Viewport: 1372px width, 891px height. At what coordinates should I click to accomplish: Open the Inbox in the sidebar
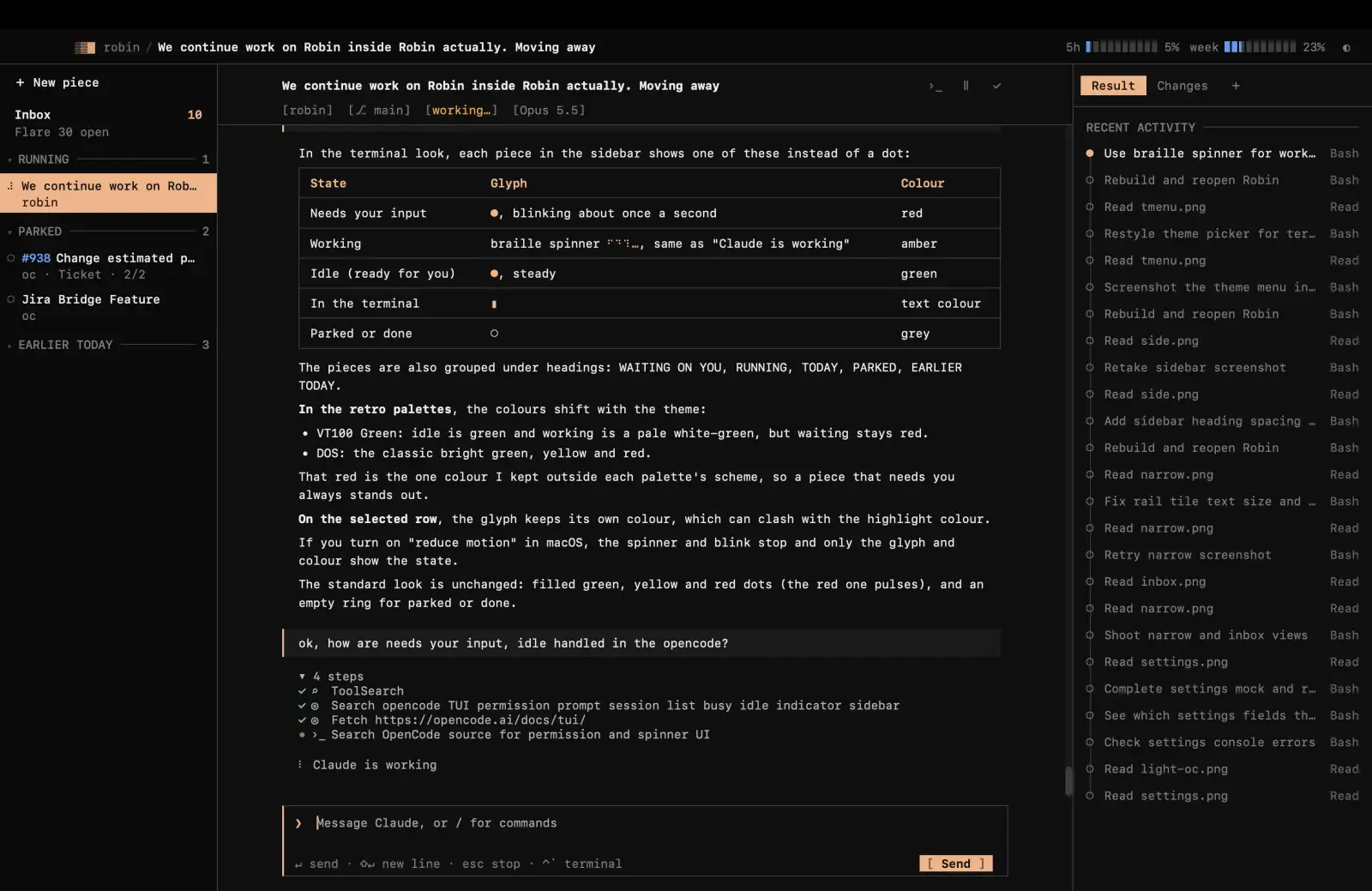[x=108, y=123]
